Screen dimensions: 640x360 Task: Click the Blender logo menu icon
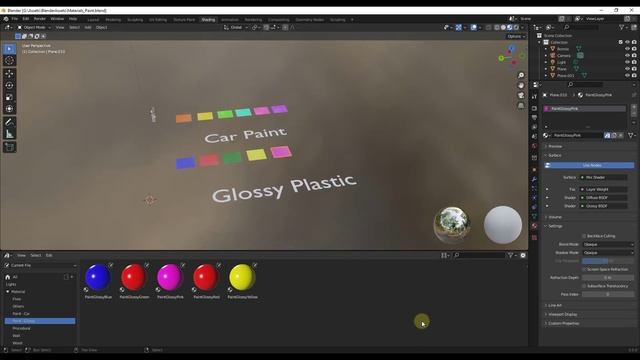6,19
